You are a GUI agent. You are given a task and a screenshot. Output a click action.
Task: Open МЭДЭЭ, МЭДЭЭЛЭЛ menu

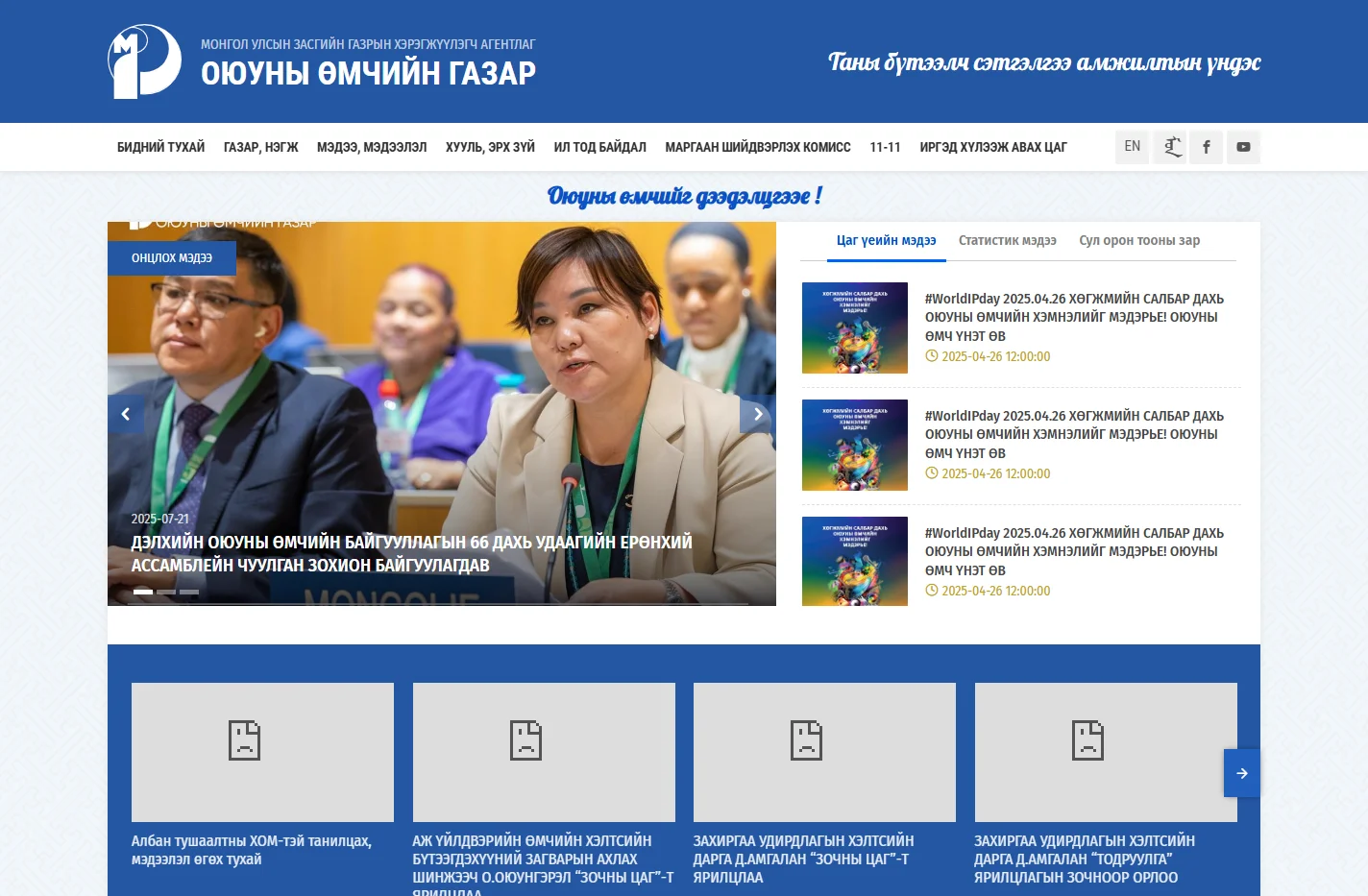pos(372,147)
